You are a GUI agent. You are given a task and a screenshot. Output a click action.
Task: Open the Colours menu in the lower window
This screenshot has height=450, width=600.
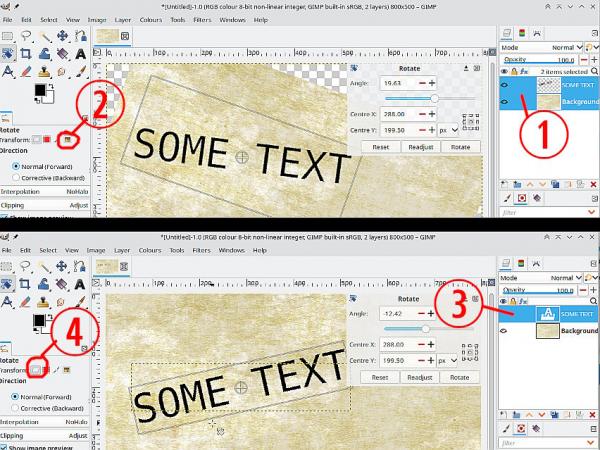(150, 250)
